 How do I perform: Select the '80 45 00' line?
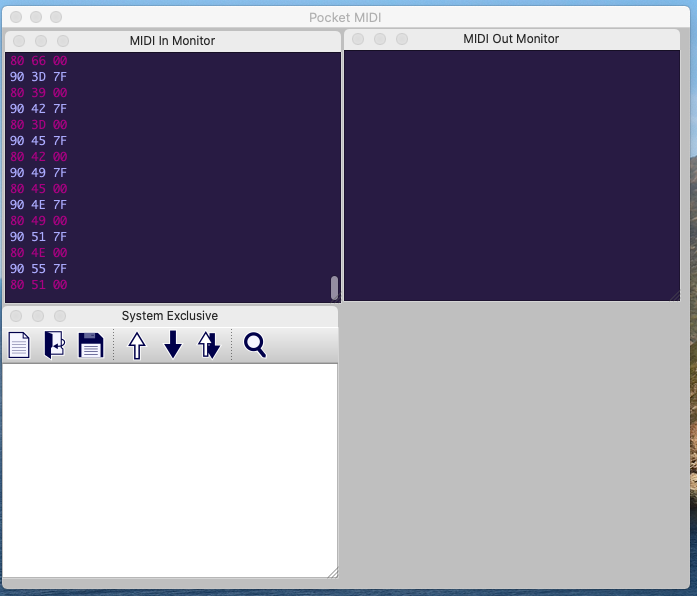click(x=39, y=189)
